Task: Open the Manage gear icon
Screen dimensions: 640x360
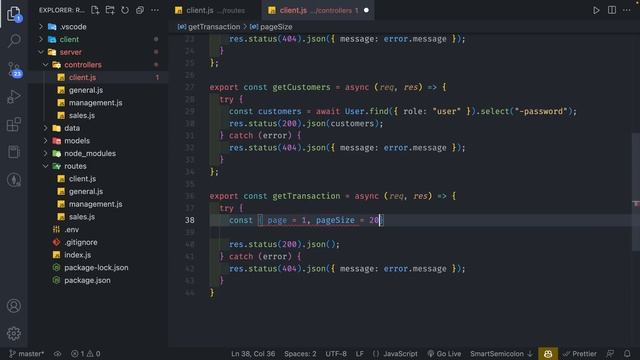Action: point(14,333)
